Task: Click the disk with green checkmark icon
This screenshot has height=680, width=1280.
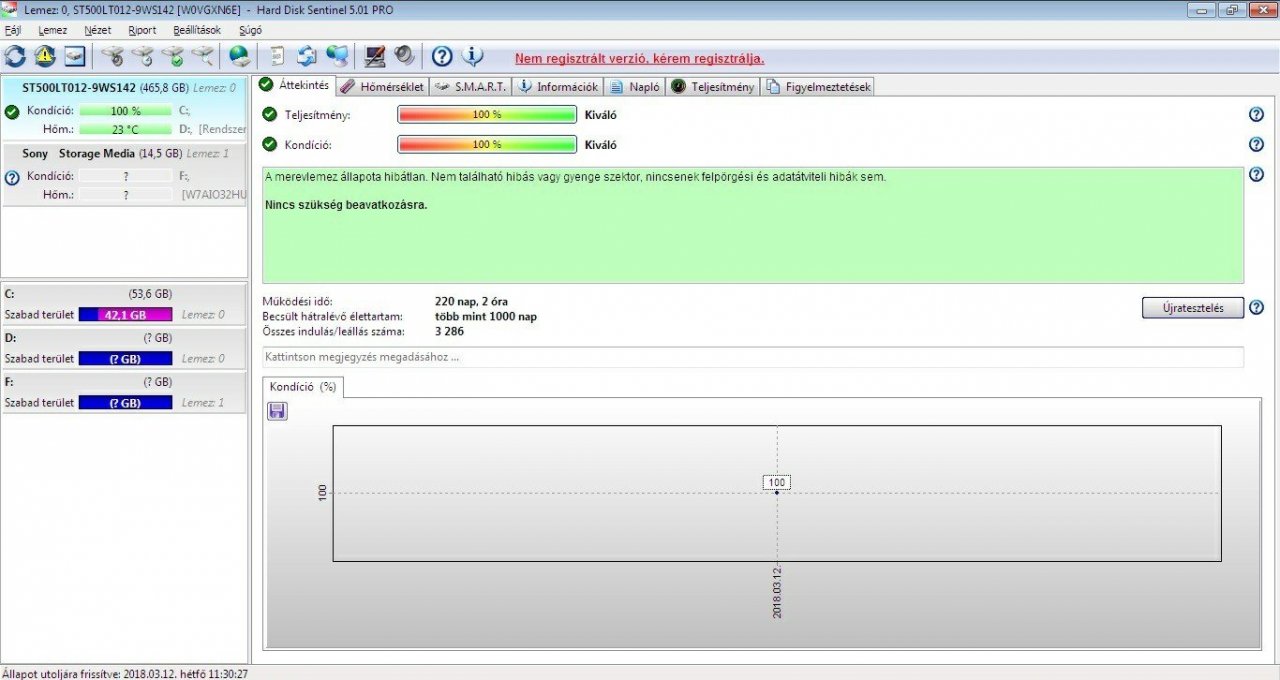Action: [174, 56]
